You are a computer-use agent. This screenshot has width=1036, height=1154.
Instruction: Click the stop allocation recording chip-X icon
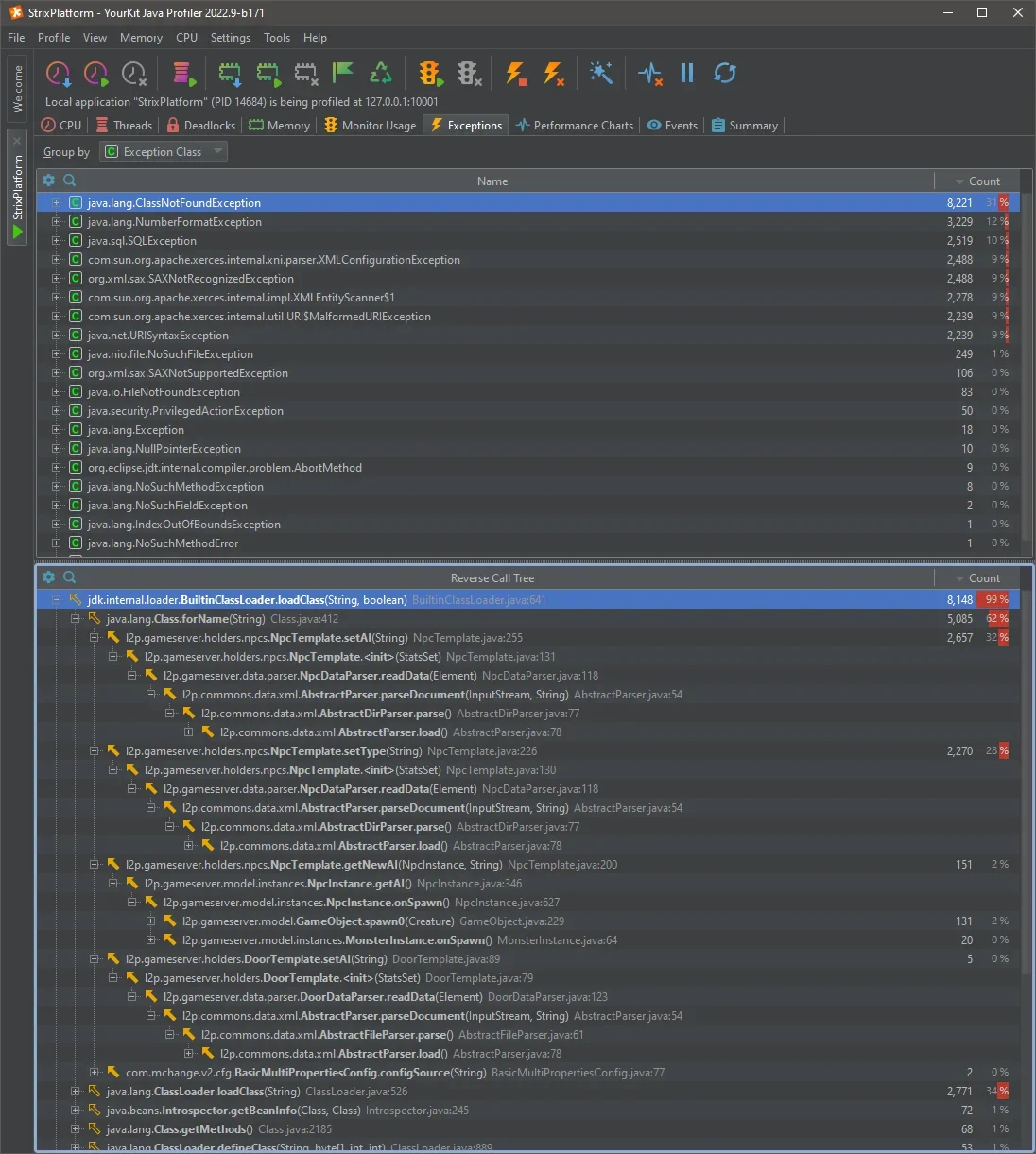(x=305, y=74)
